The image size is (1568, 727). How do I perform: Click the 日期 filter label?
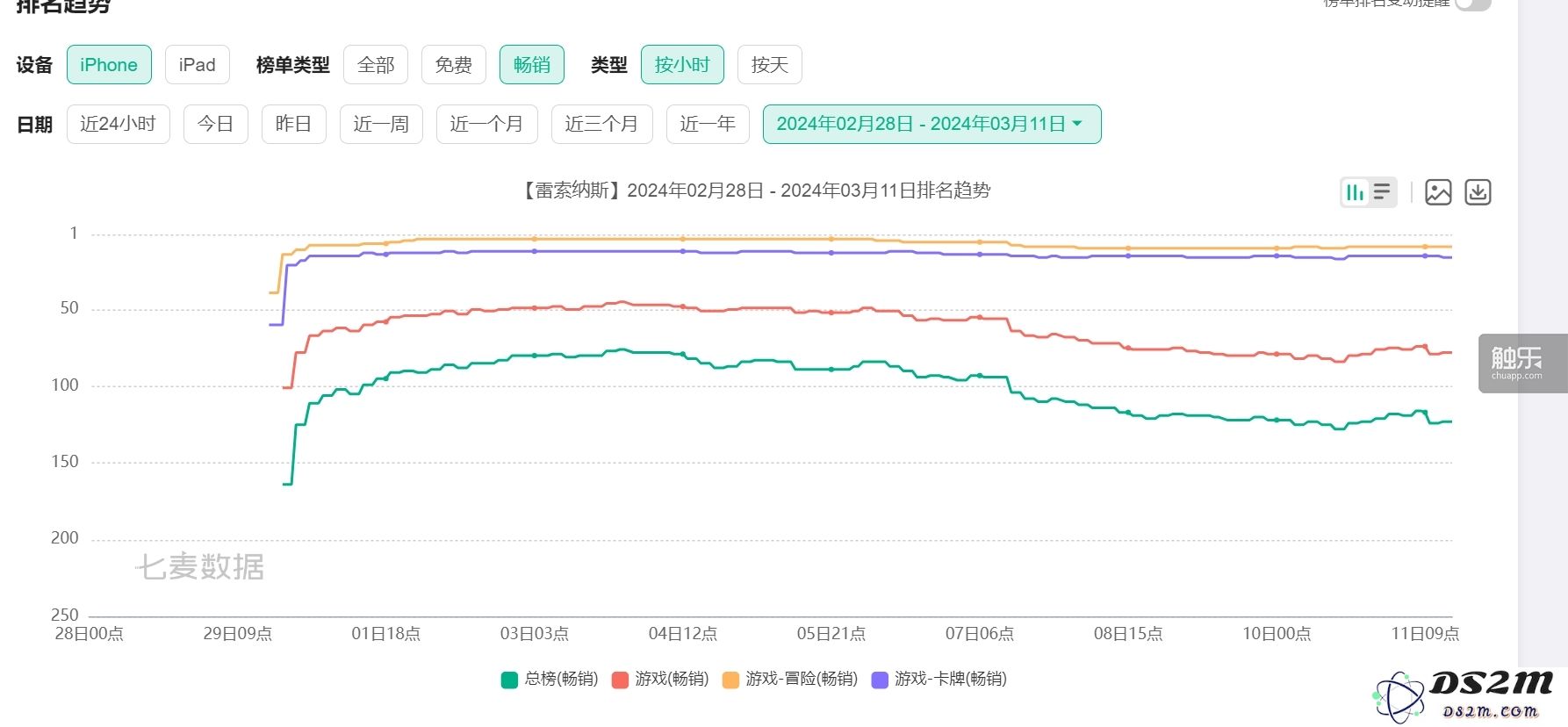[34, 125]
